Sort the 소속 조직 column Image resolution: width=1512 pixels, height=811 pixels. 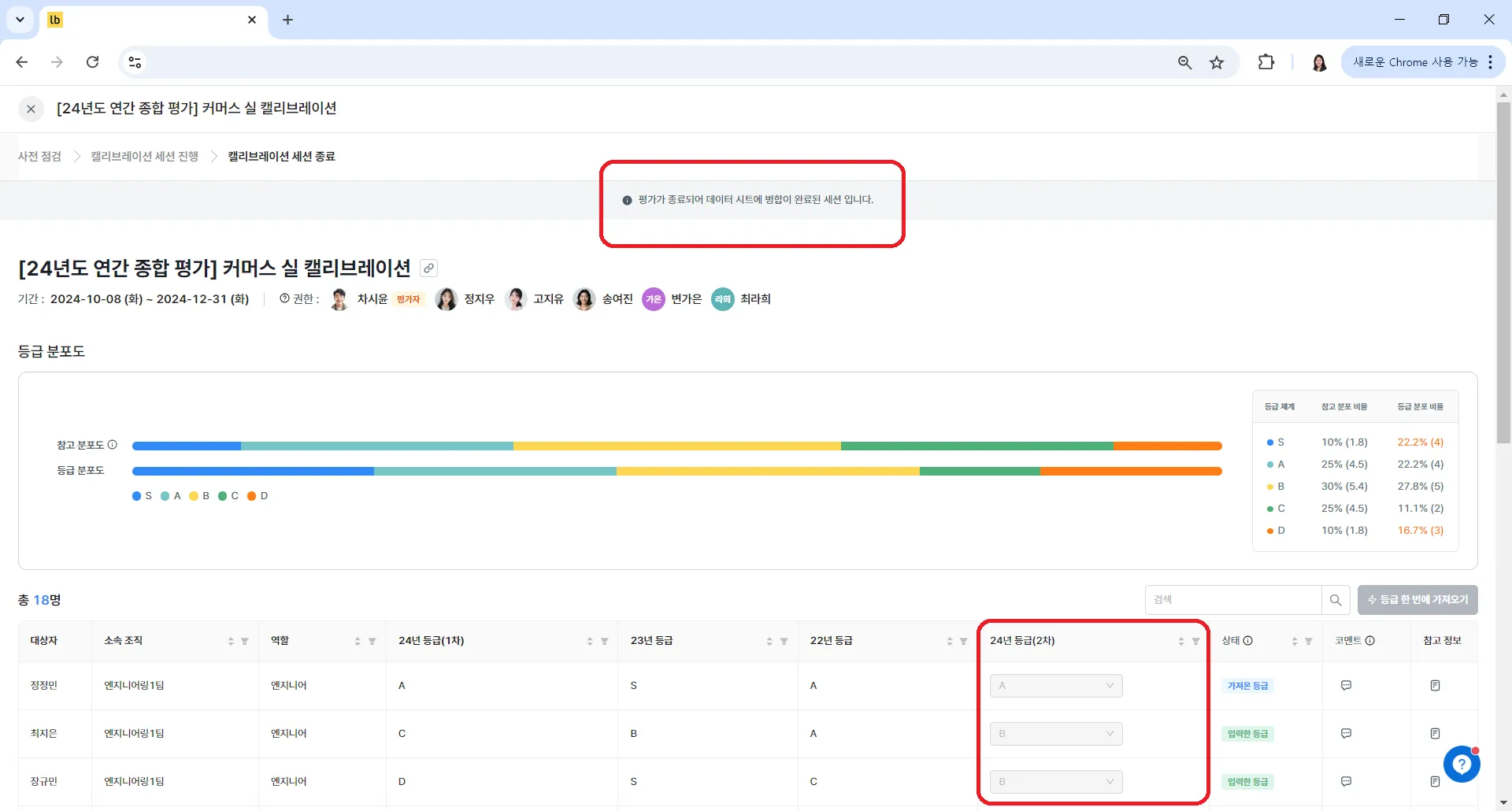(231, 642)
